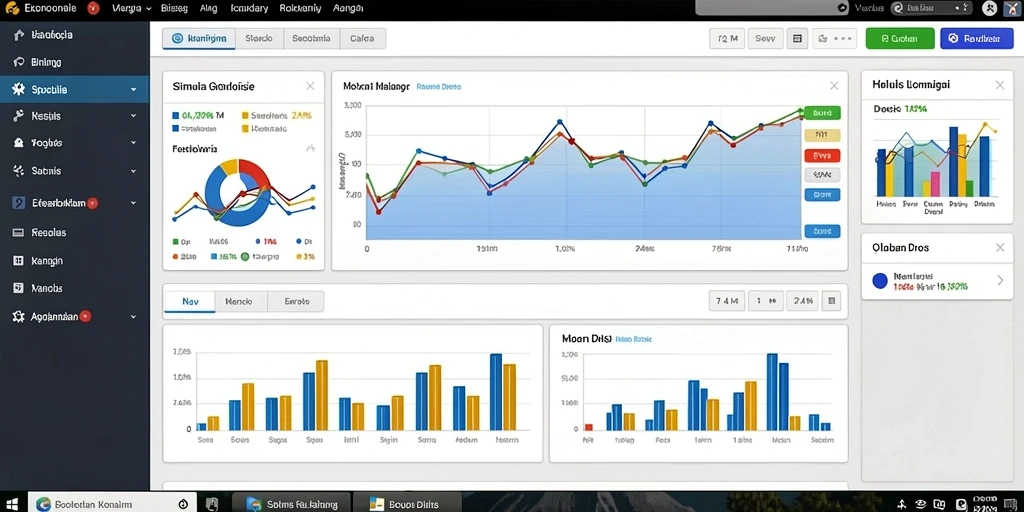1024x512 pixels.
Task: Open the Windows Start menu
Action: [12, 504]
